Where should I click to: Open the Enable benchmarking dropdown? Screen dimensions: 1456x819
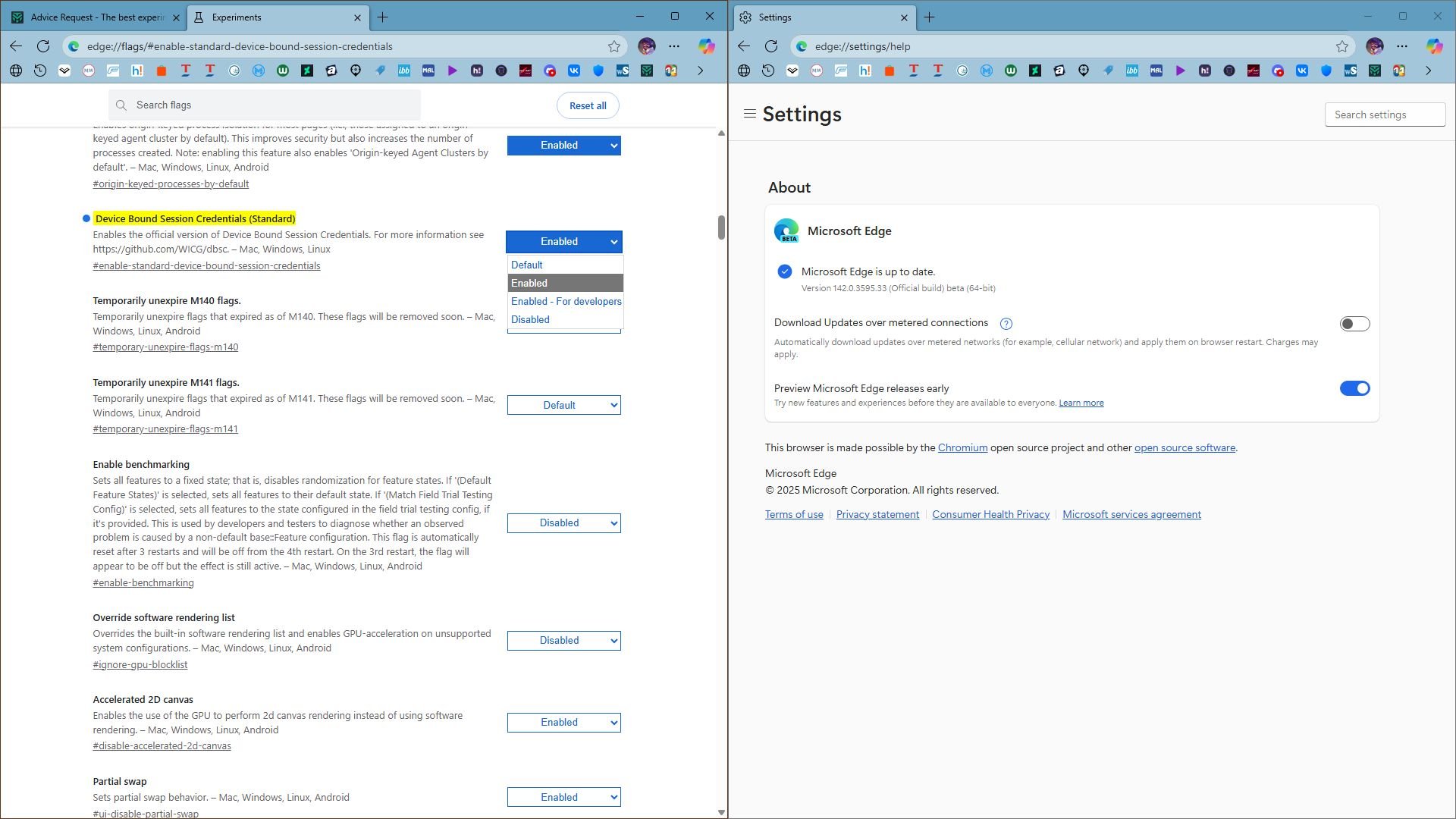pos(564,523)
